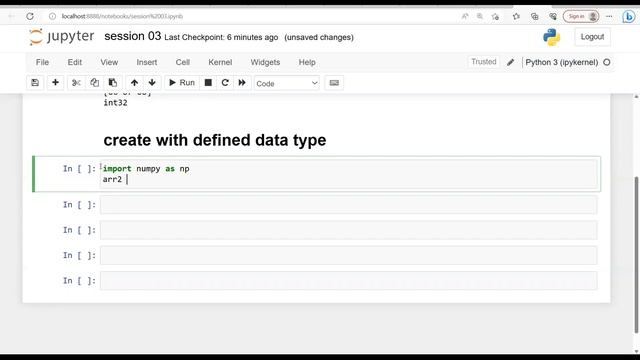640x360 pixels.
Task: Click browser Sign in button
Action: coord(581,16)
